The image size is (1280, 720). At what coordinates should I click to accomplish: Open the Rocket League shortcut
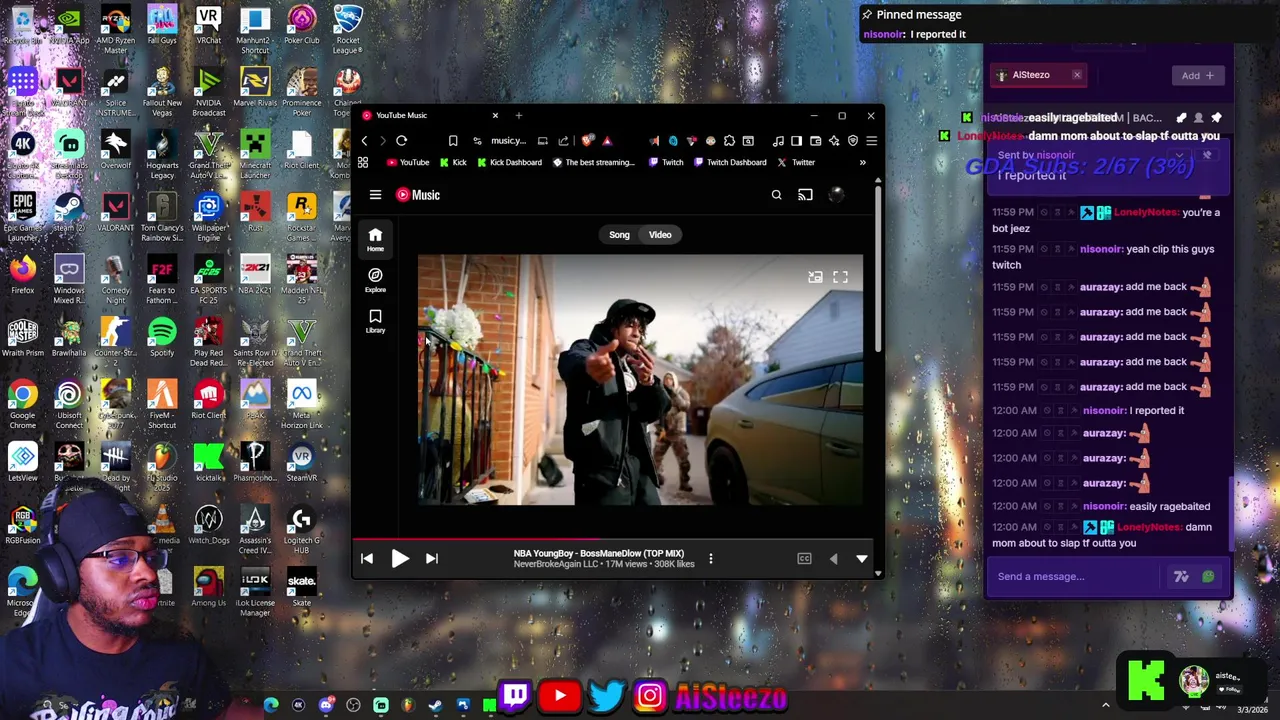(347, 27)
